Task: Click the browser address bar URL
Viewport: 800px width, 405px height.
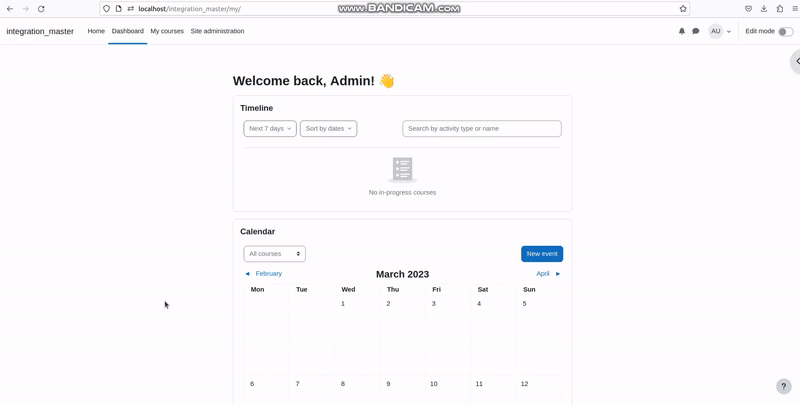Action: coord(189,9)
